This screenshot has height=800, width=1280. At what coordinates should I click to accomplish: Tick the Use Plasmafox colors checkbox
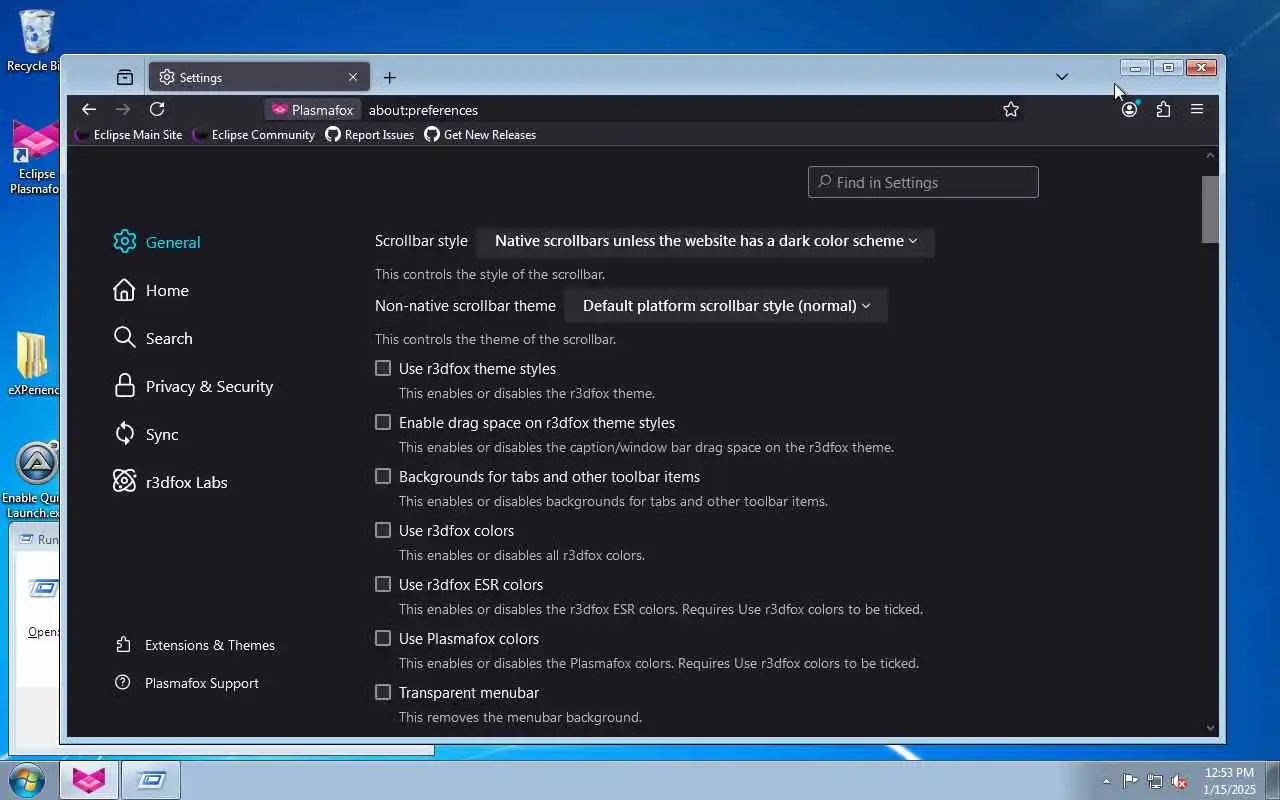[x=383, y=638]
